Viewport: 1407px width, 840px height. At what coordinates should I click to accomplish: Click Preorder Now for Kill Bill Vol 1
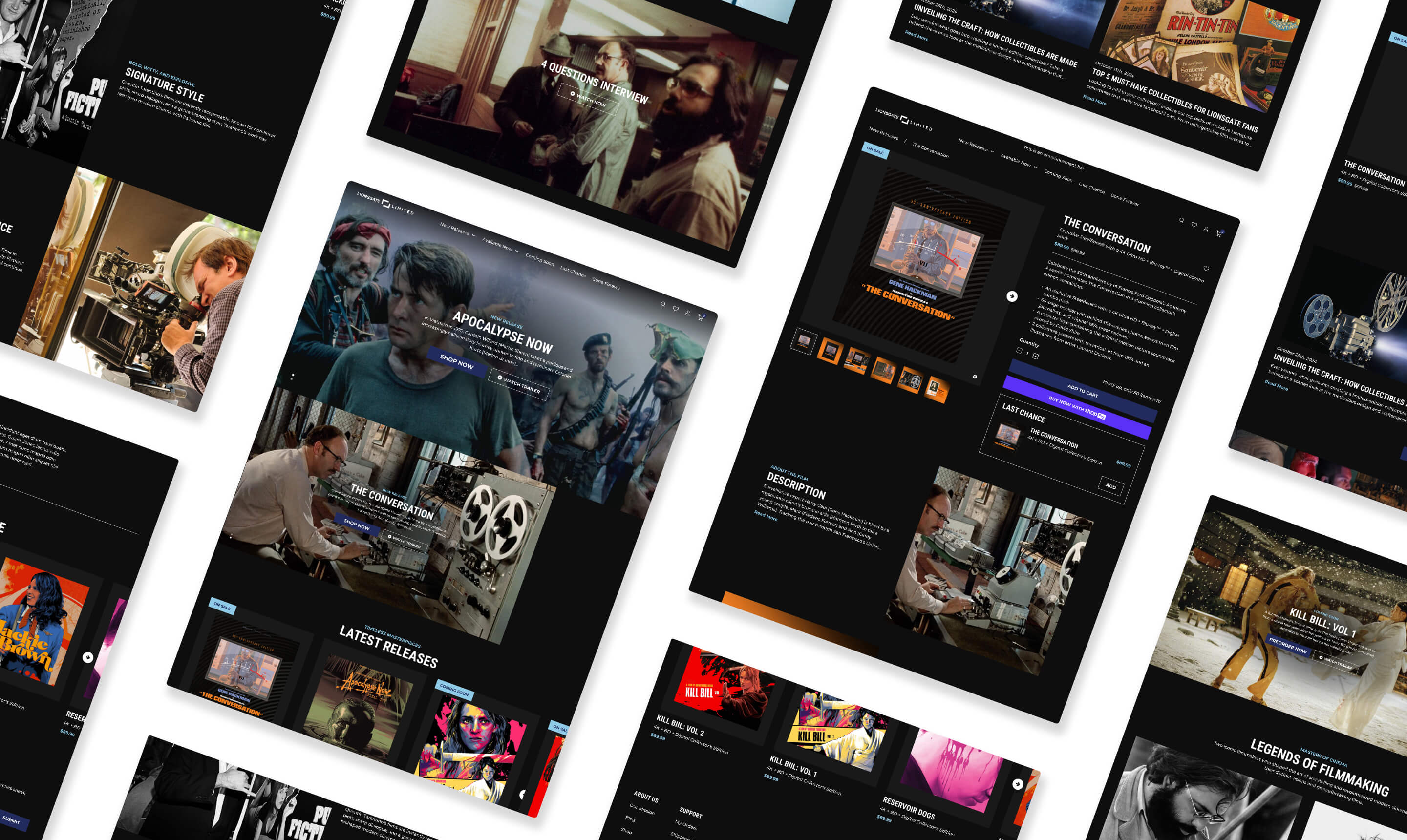pos(1287,646)
